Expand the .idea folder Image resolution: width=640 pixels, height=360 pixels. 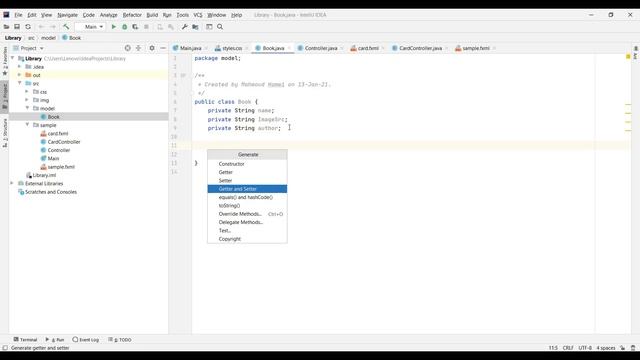[19, 67]
